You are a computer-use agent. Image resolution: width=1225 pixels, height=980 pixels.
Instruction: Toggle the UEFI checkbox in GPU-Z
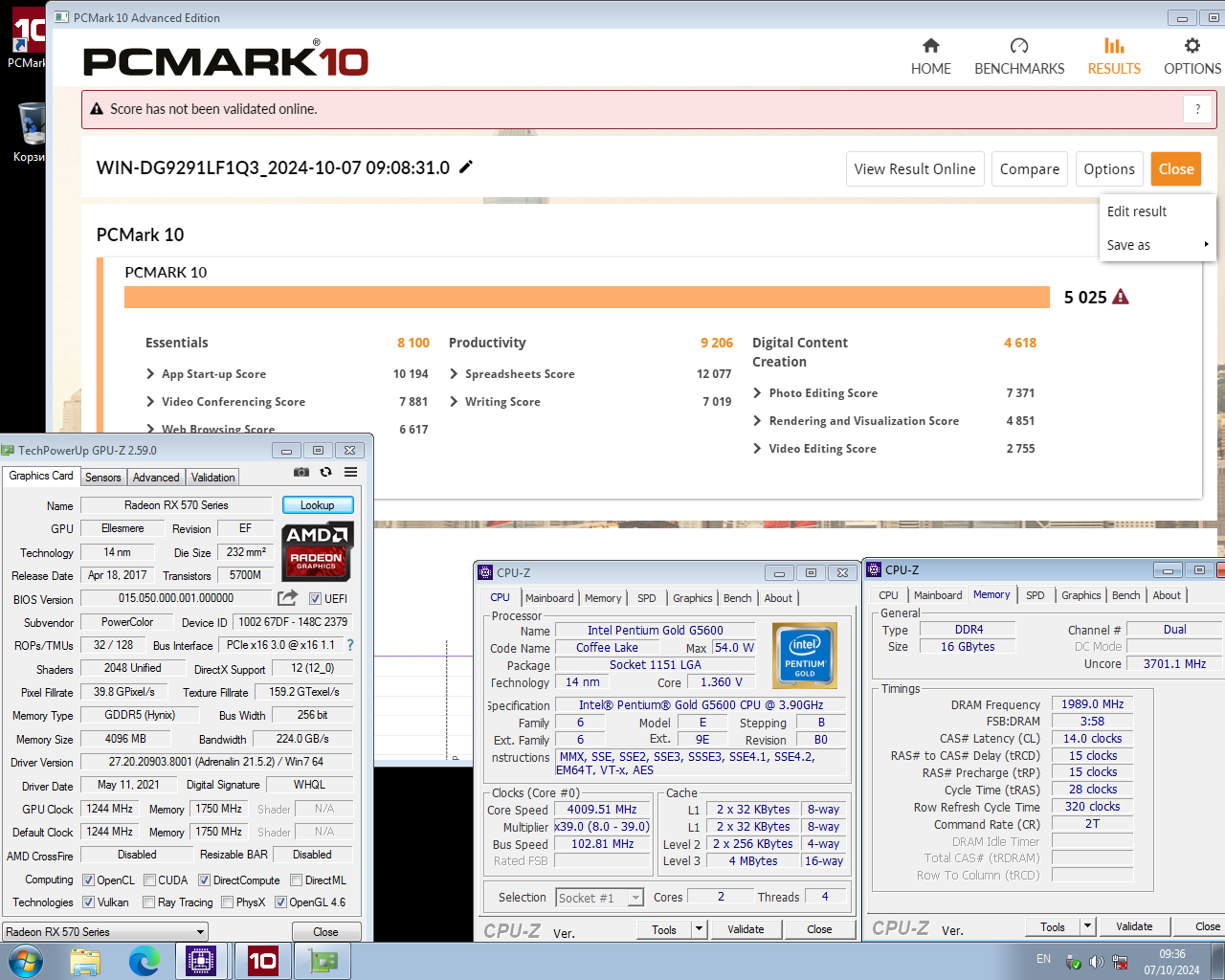click(315, 599)
